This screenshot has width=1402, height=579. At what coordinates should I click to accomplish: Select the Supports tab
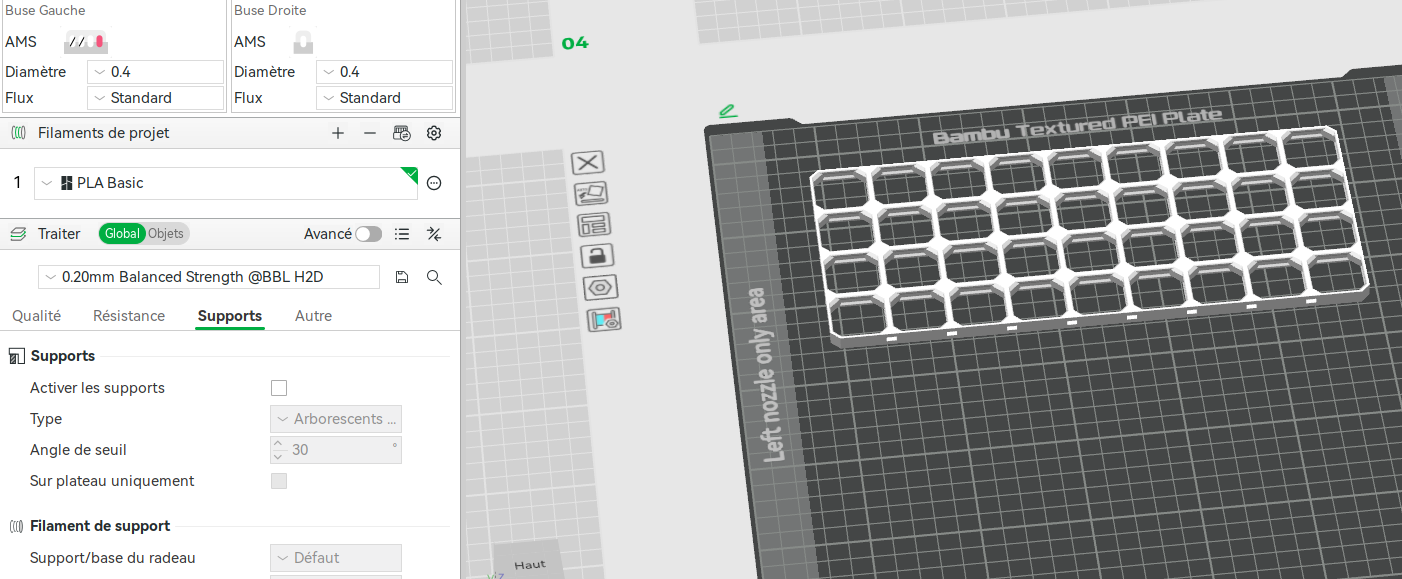point(230,316)
